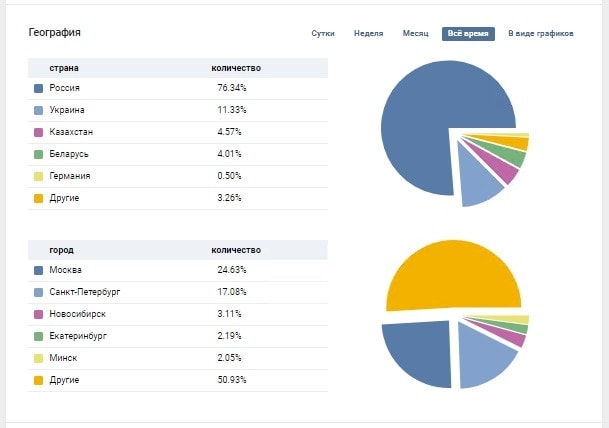Click the Новосибирск legend color square
Image resolution: width=609 pixels, height=428 pixels.
(38, 314)
